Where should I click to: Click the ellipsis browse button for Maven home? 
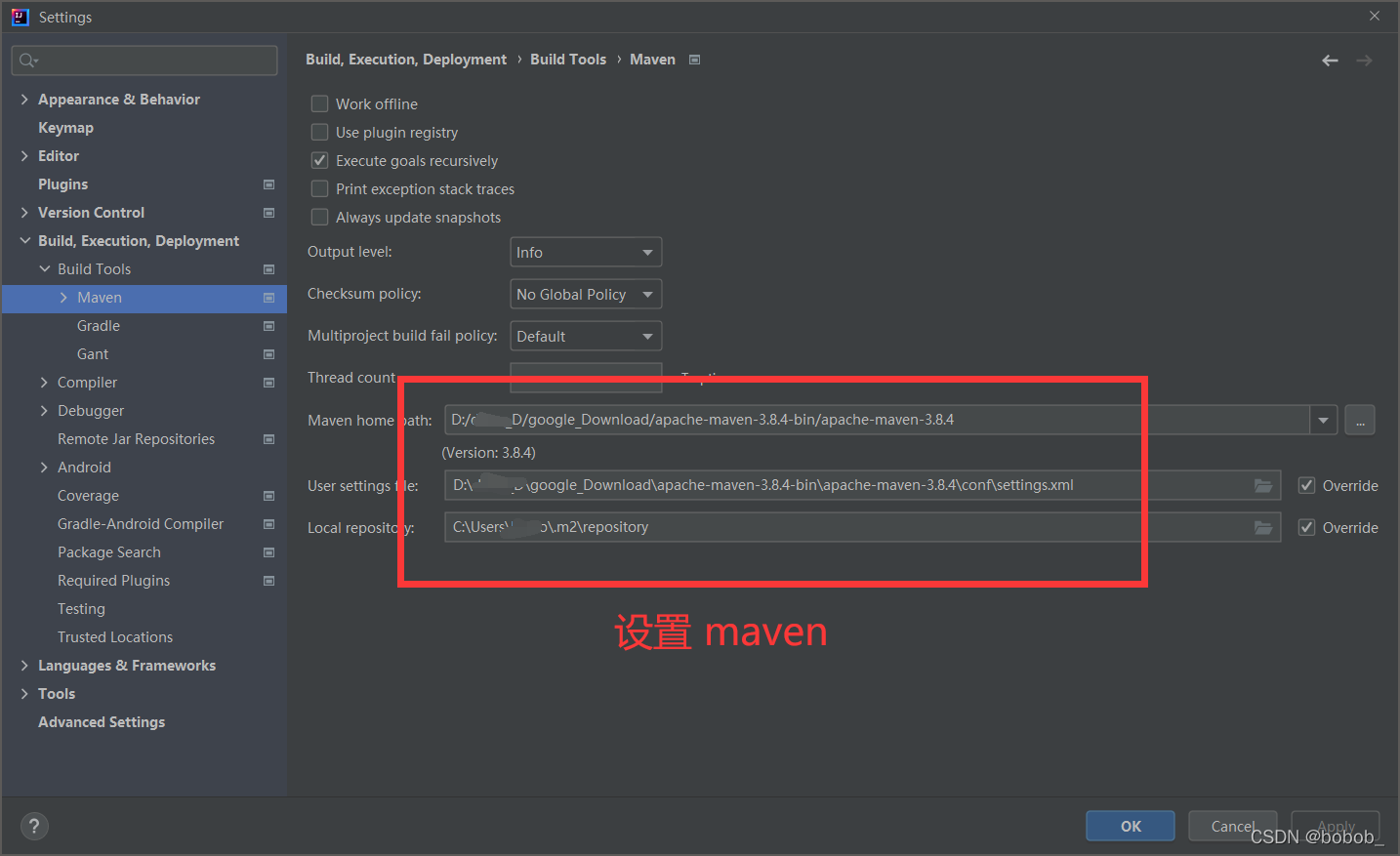pyautogui.click(x=1360, y=420)
